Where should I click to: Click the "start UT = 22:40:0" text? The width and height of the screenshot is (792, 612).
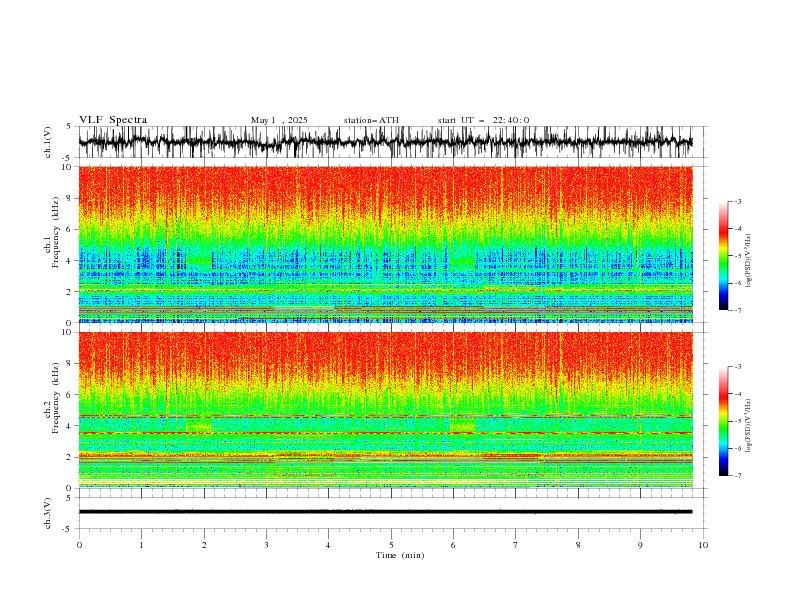tap(483, 120)
